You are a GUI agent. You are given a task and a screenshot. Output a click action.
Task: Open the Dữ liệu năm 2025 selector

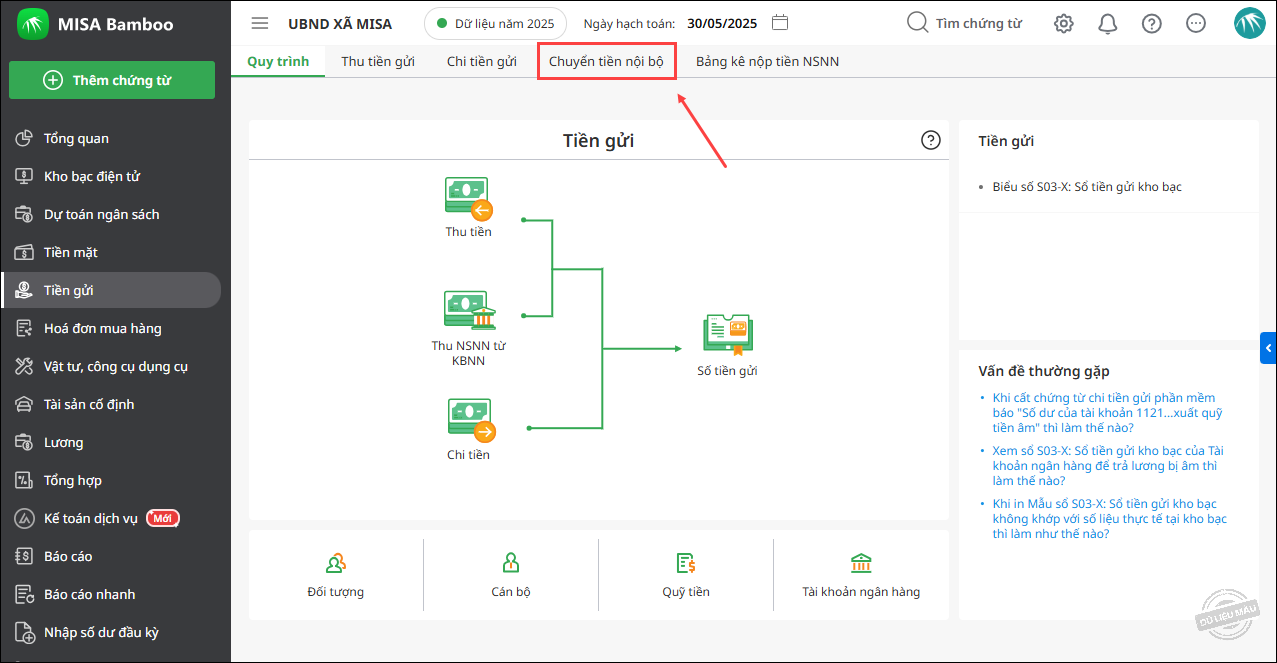coord(496,23)
